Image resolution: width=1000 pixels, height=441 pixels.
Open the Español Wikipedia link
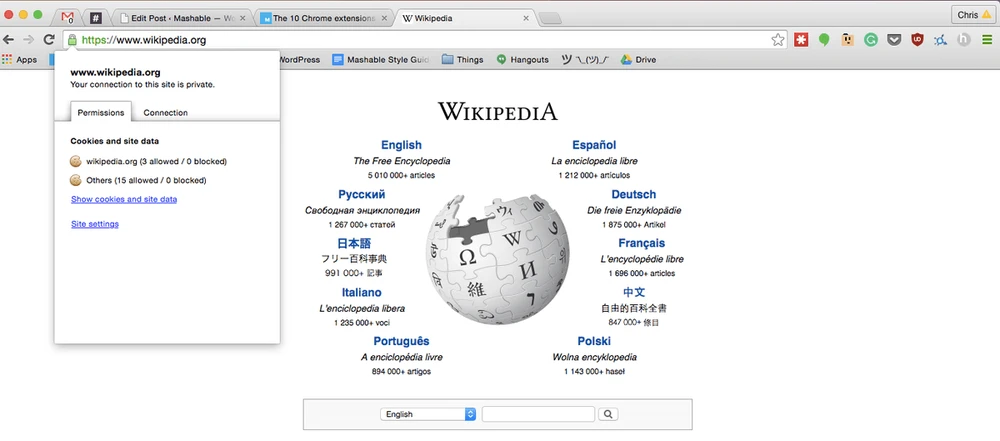(x=594, y=145)
